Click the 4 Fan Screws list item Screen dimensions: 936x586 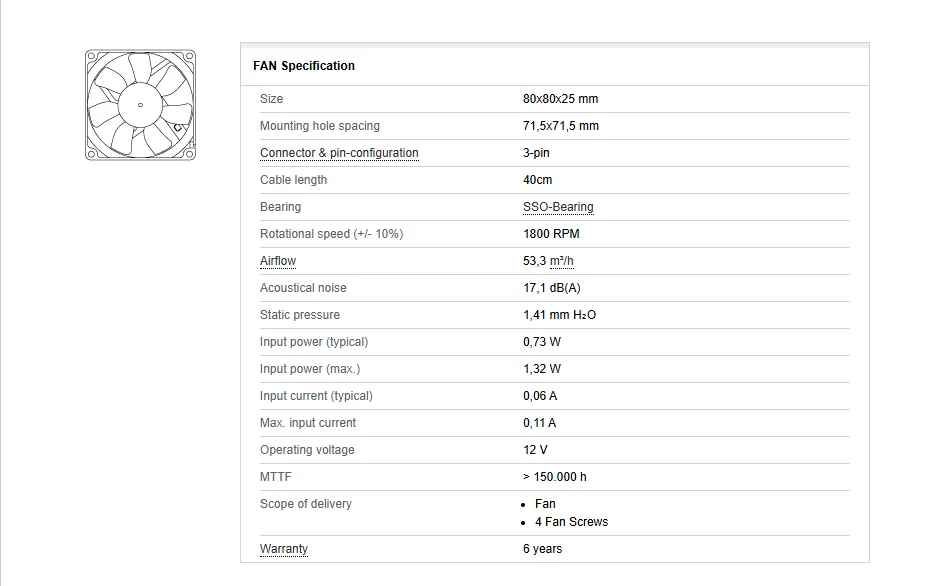coord(571,522)
